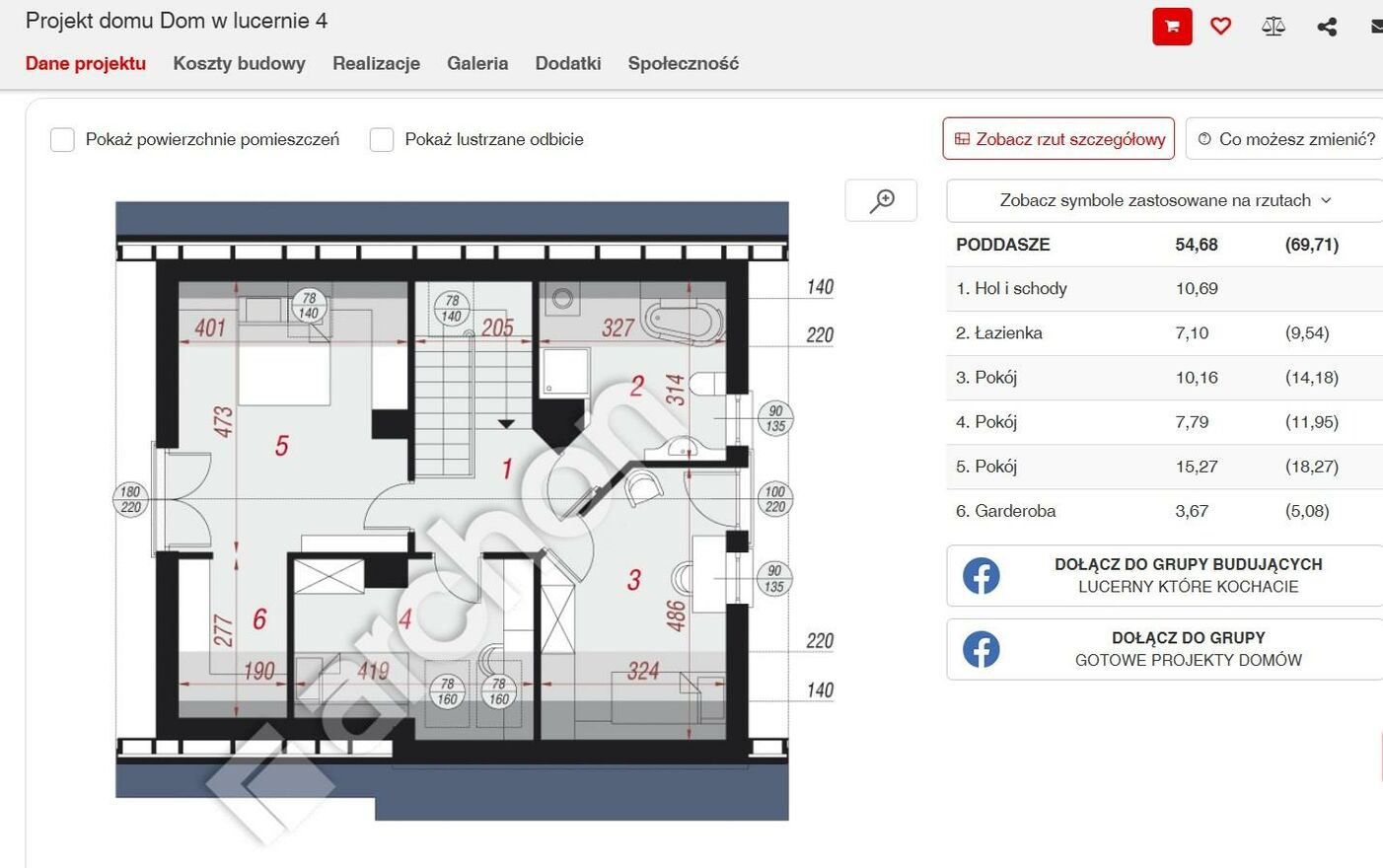The height and width of the screenshot is (868, 1383).
Task: Select the Dodatki tab
Action: [568, 63]
